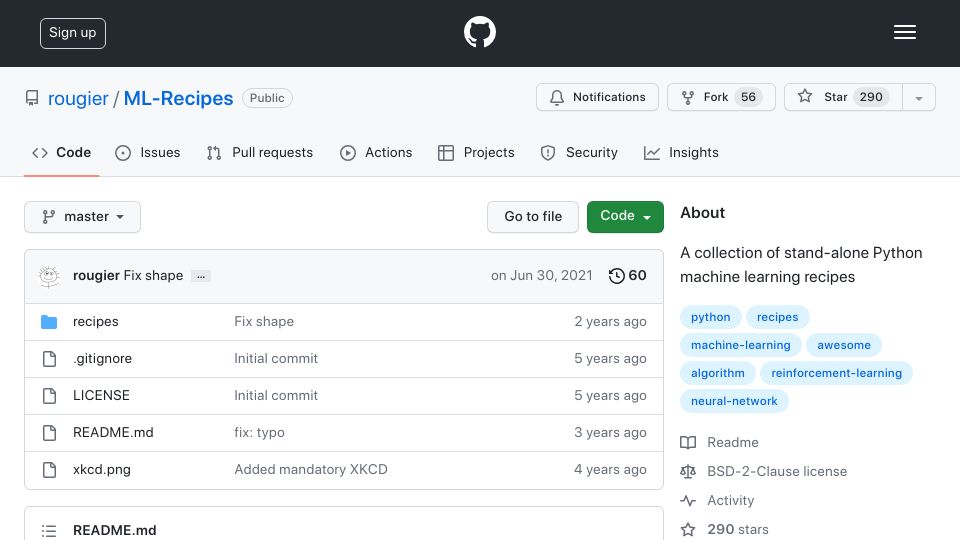Open README.md in the file list

tap(113, 432)
